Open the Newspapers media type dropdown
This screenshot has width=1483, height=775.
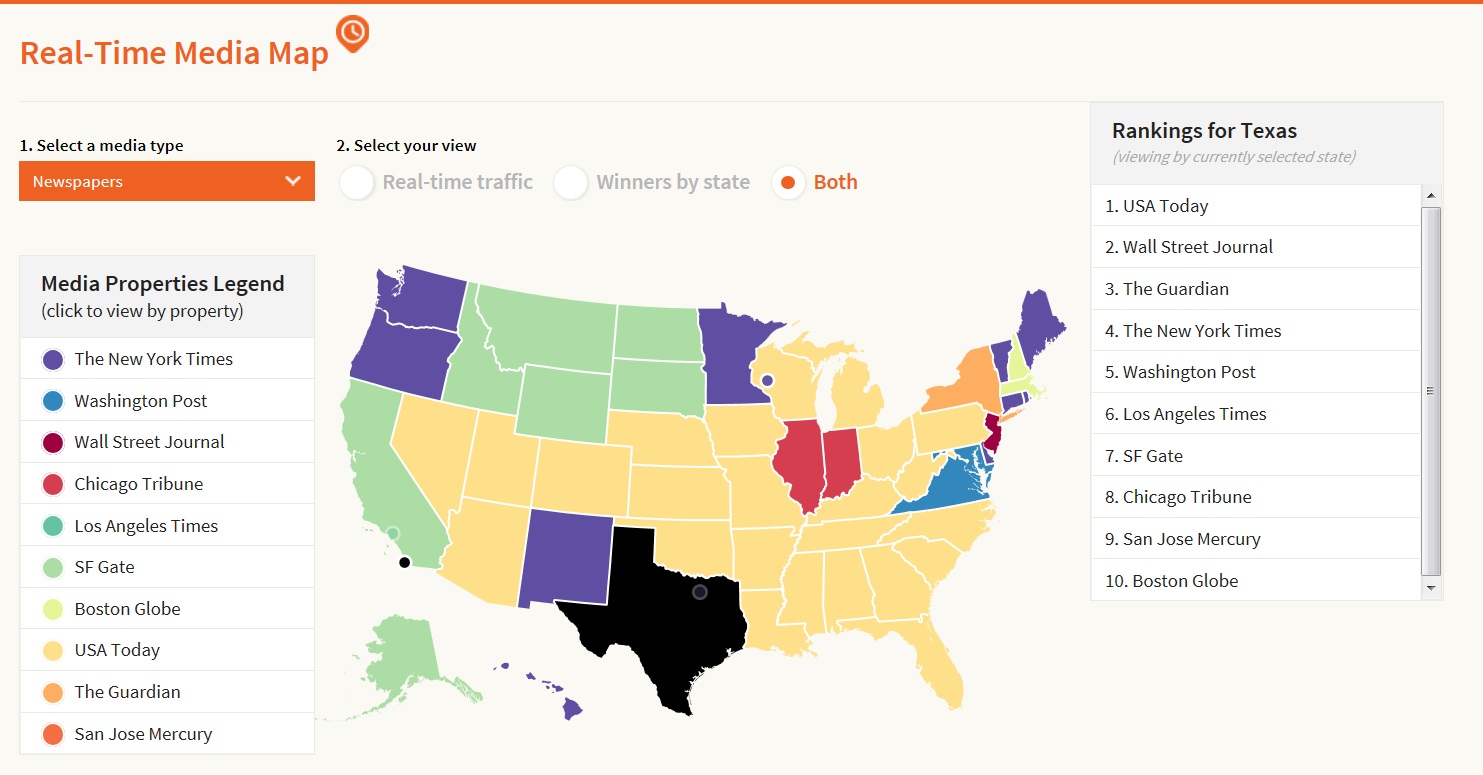click(166, 182)
